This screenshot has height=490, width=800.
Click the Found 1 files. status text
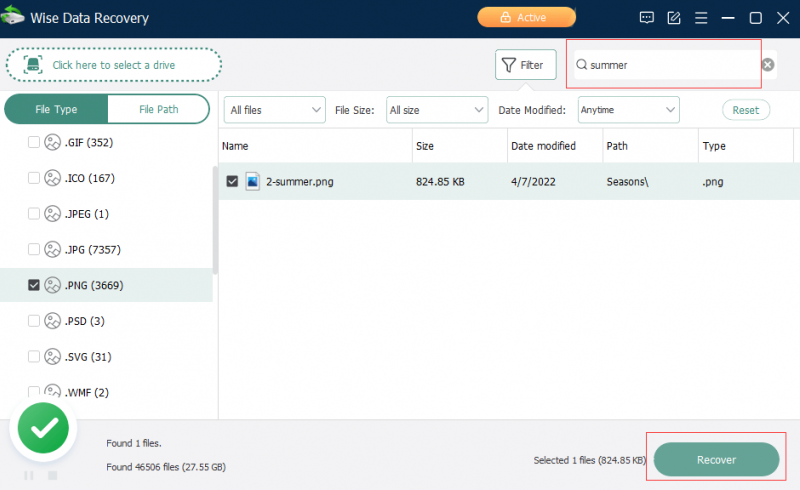pyautogui.click(x=134, y=443)
